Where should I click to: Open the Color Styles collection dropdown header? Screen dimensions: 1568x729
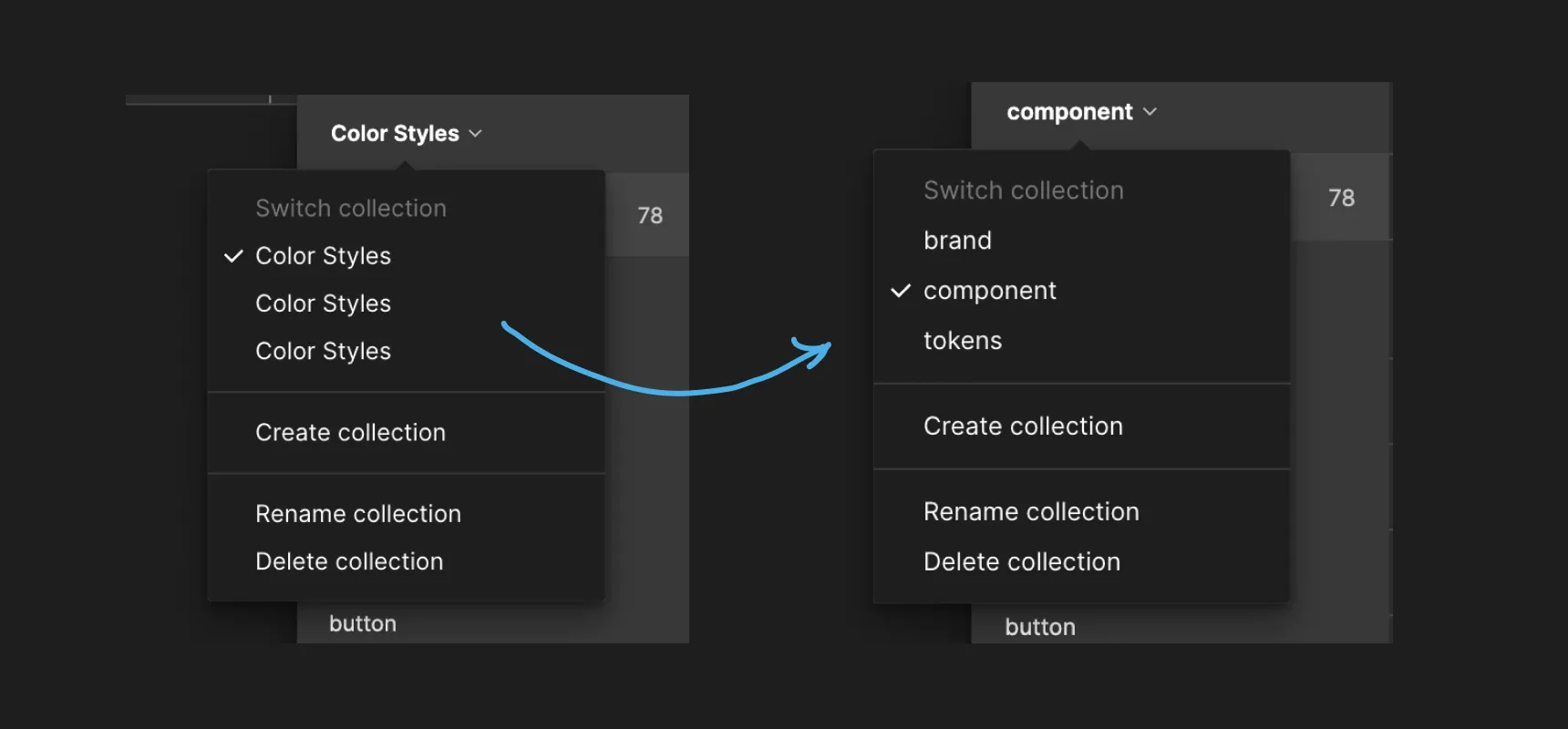coord(395,134)
